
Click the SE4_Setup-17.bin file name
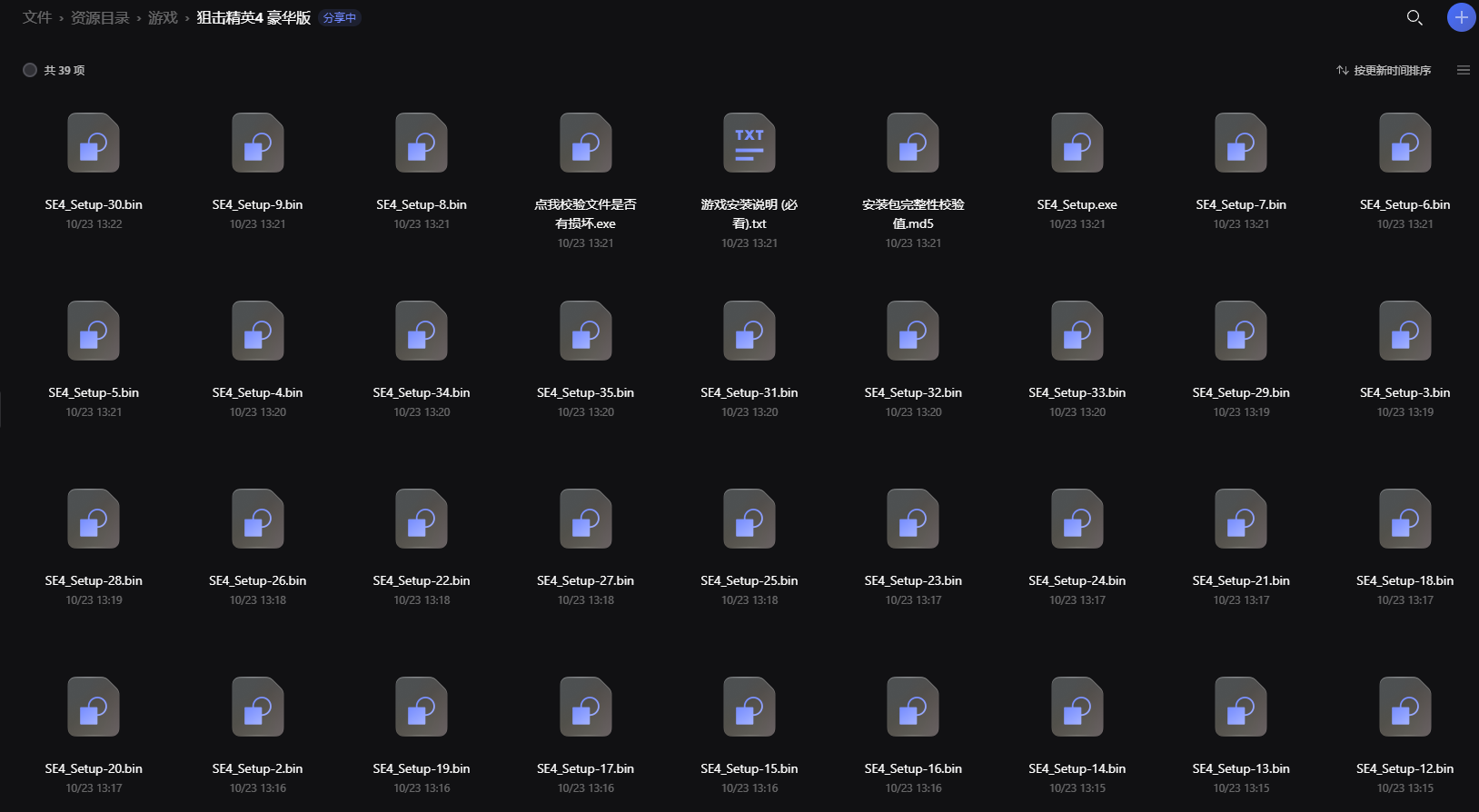586,768
